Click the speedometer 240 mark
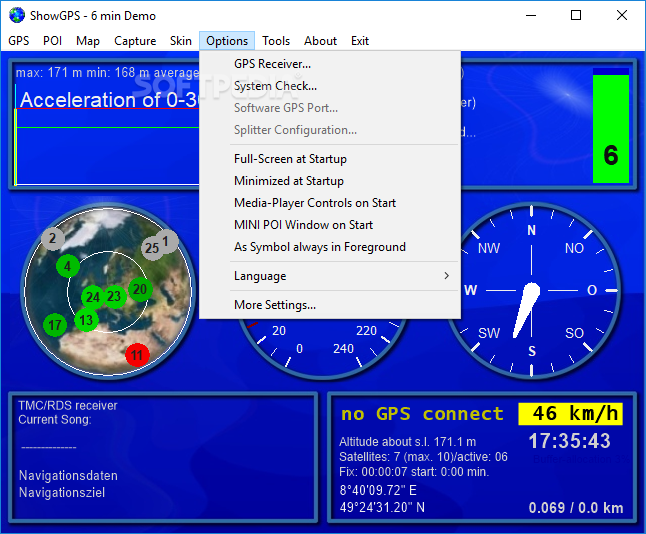 tap(343, 349)
